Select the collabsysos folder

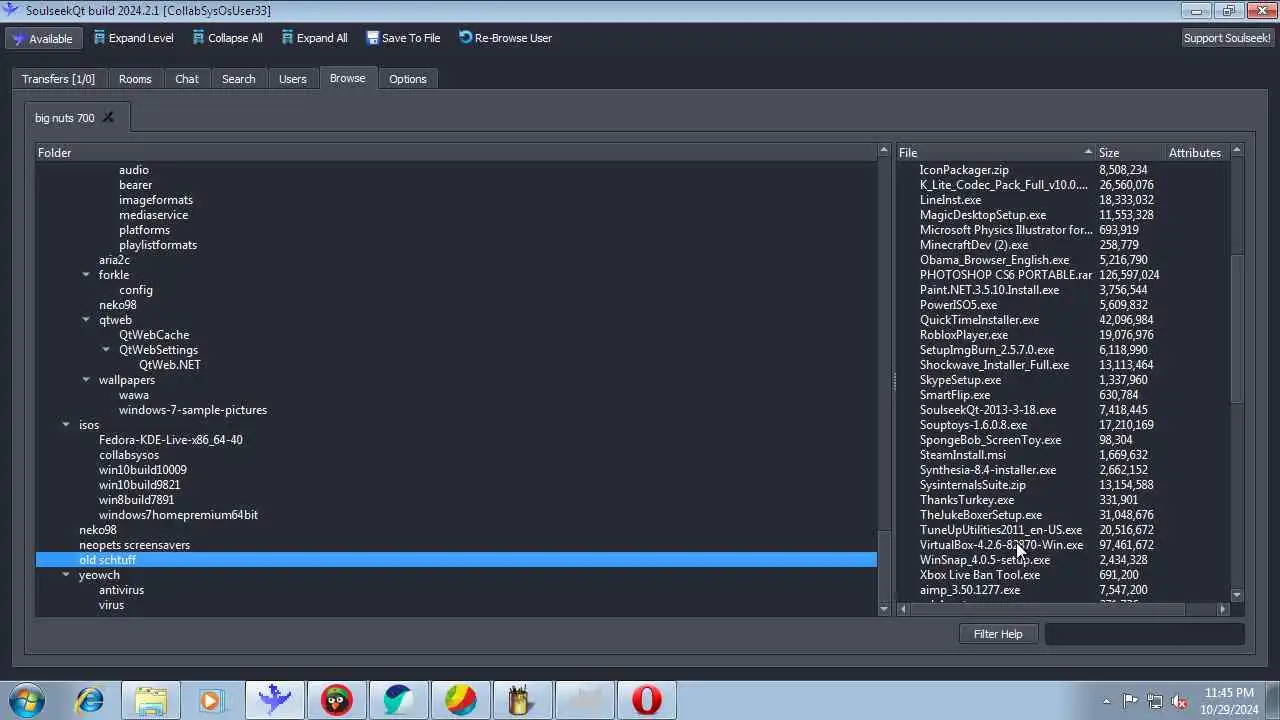[129, 455]
